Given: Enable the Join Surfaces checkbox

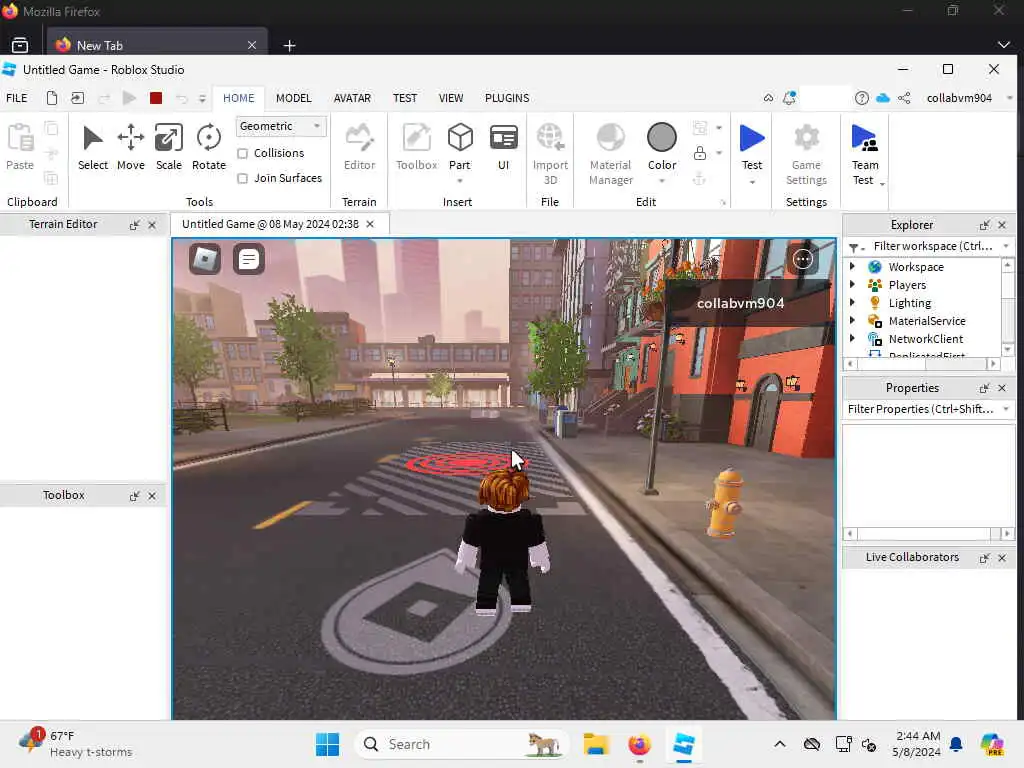Looking at the screenshot, I should click(x=242, y=178).
